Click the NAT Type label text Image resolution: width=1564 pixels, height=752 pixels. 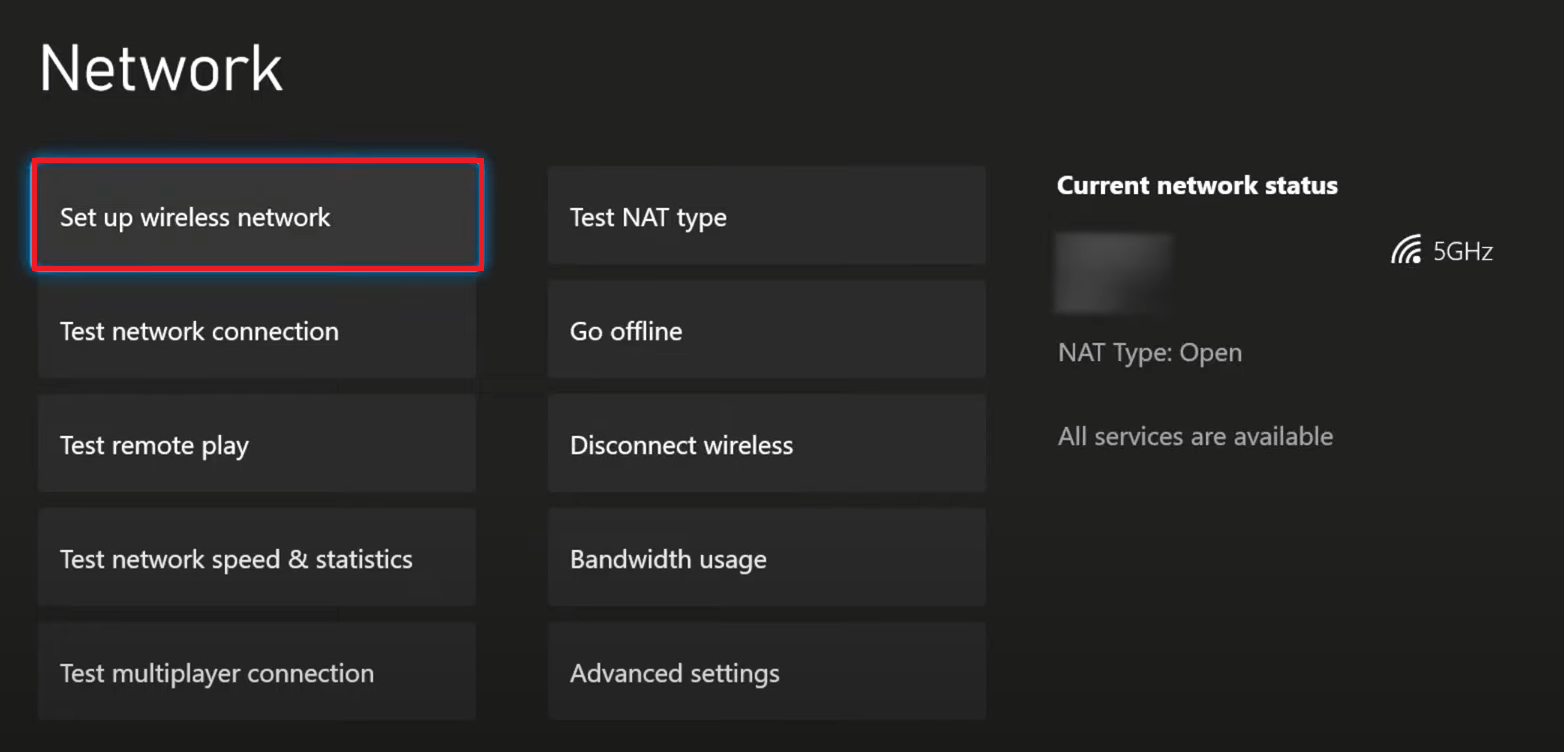1116,353
